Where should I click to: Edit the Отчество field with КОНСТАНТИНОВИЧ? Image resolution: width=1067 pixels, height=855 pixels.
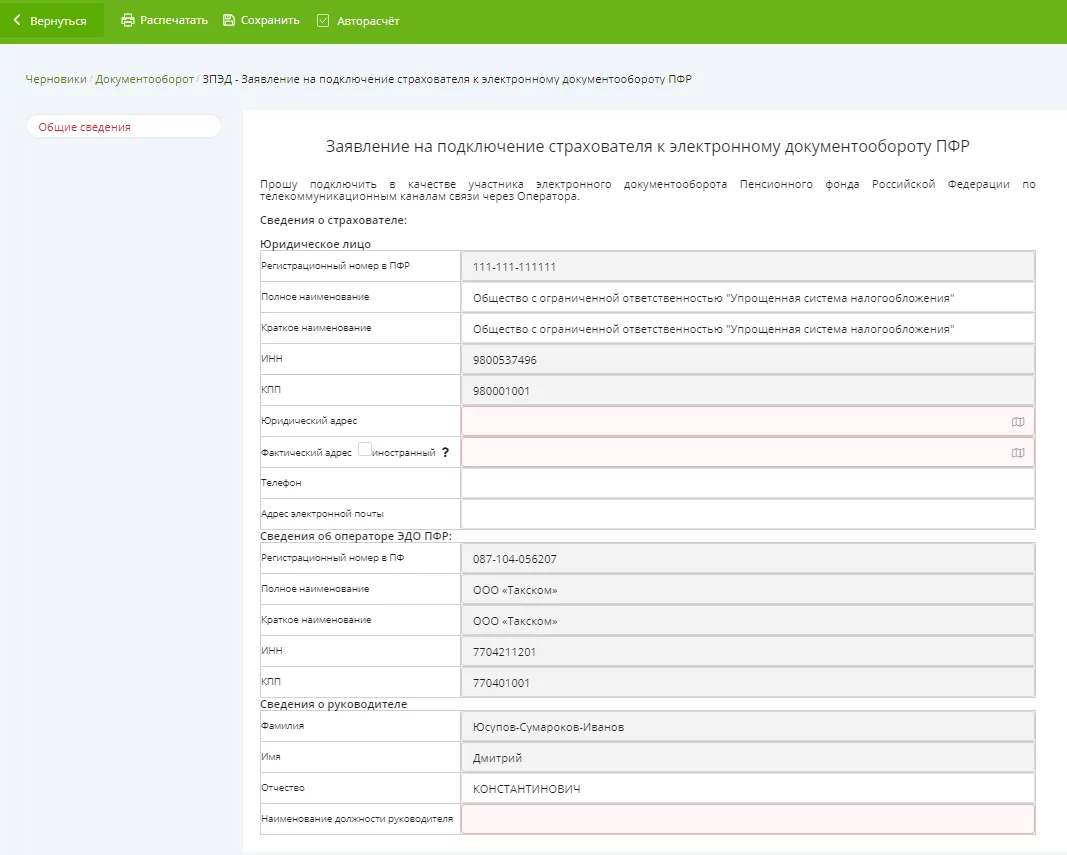pos(747,788)
